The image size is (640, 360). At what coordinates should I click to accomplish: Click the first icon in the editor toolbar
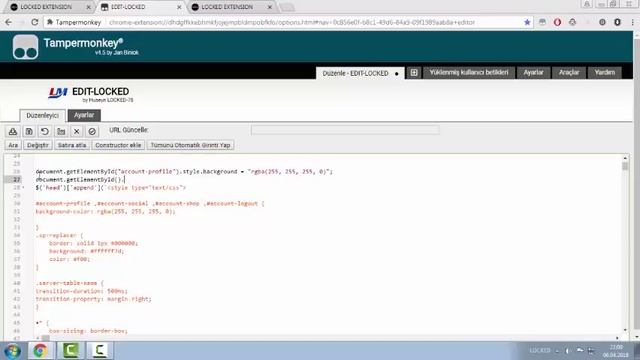[13, 131]
